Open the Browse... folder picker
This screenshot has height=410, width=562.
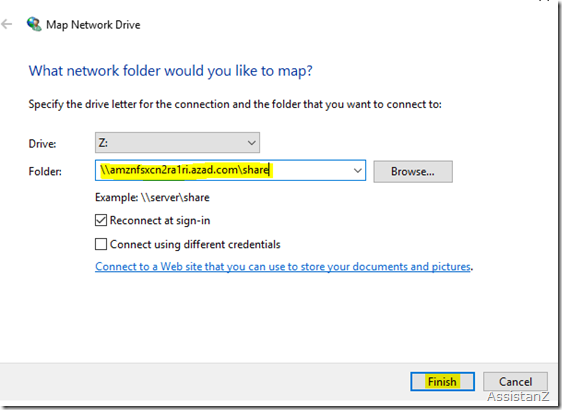[413, 172]
